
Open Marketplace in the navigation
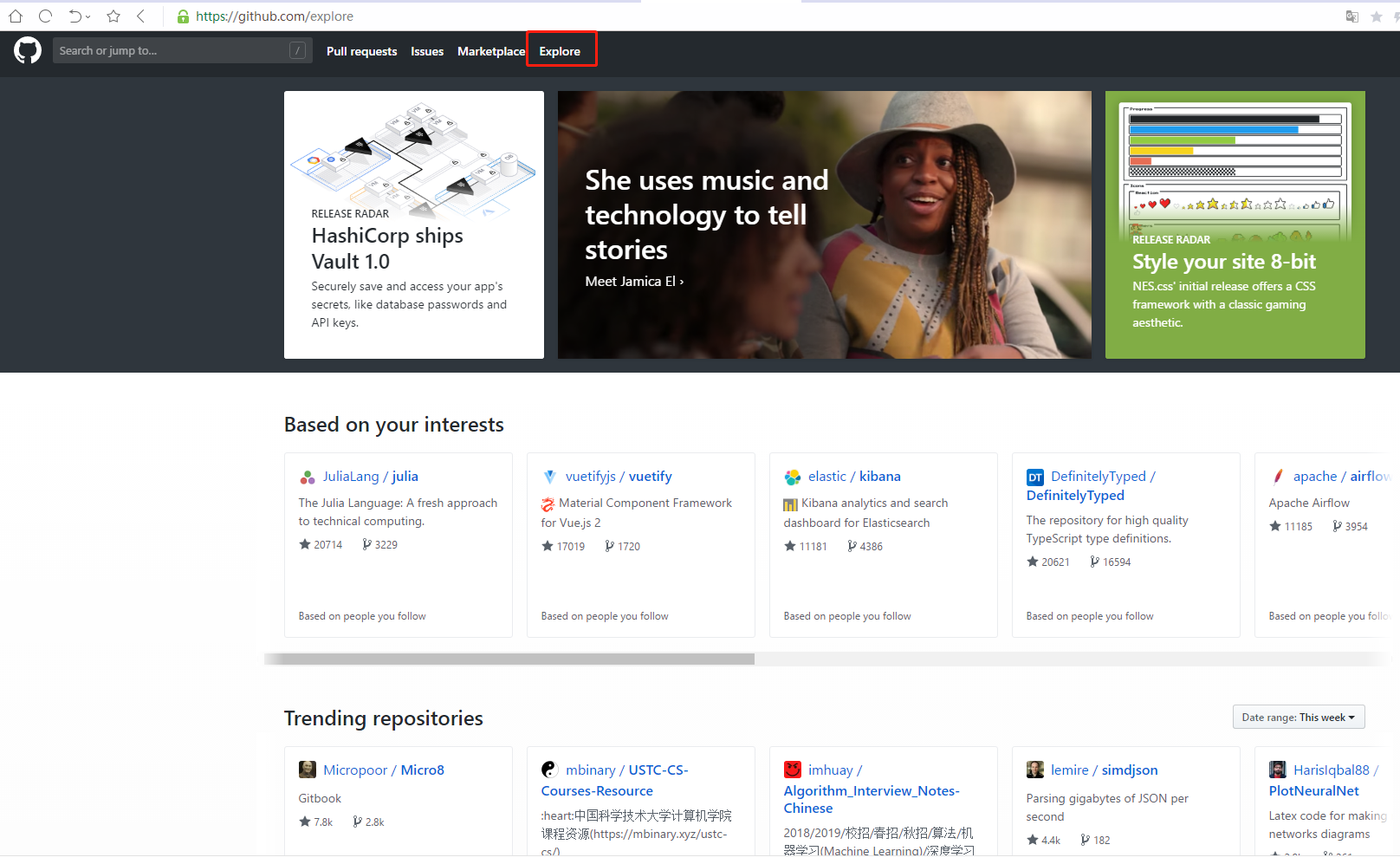[491, 51]
